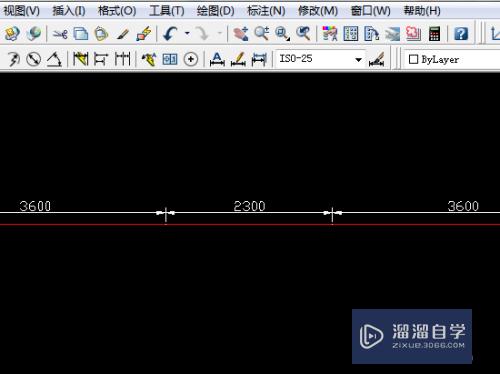The image size is (500, 374).
Task: Open the ByLayer color dropdown
Action: tap(453, 59)
